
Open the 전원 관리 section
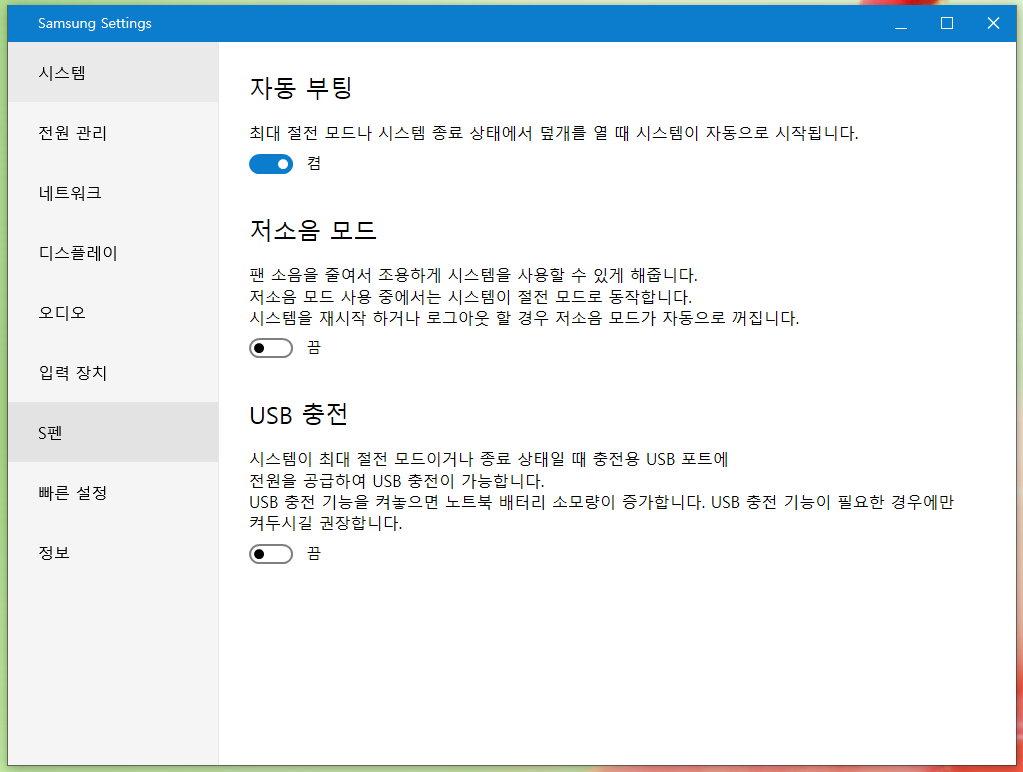pyautogui.click(x=114, y=132)
